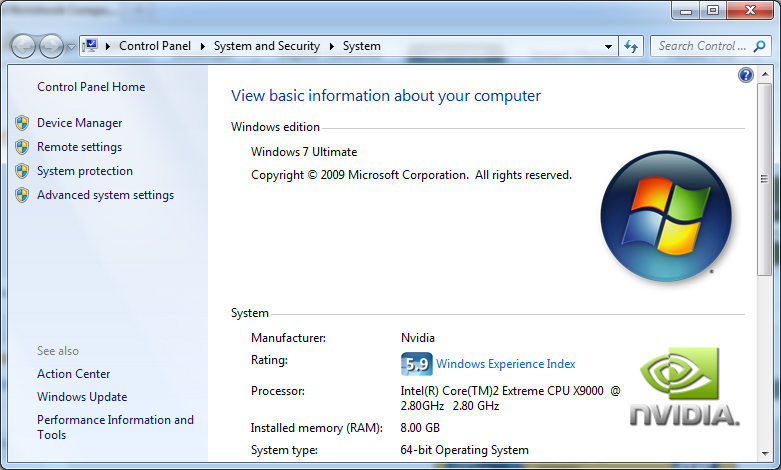Open Advanced system settings link

(106, 195)
